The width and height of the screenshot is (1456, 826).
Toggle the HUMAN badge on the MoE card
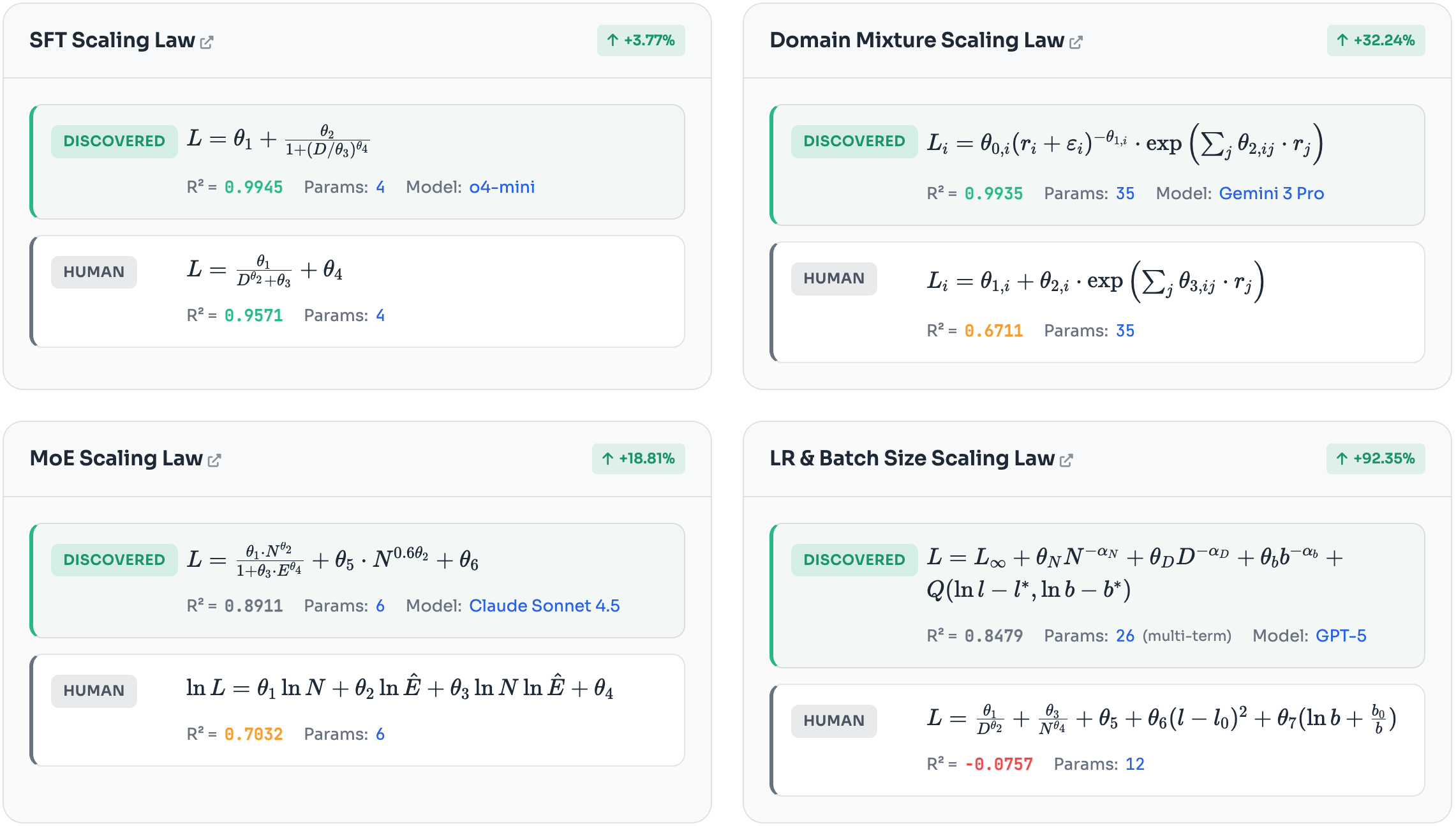pyautogui.click(x=93, y=691)
